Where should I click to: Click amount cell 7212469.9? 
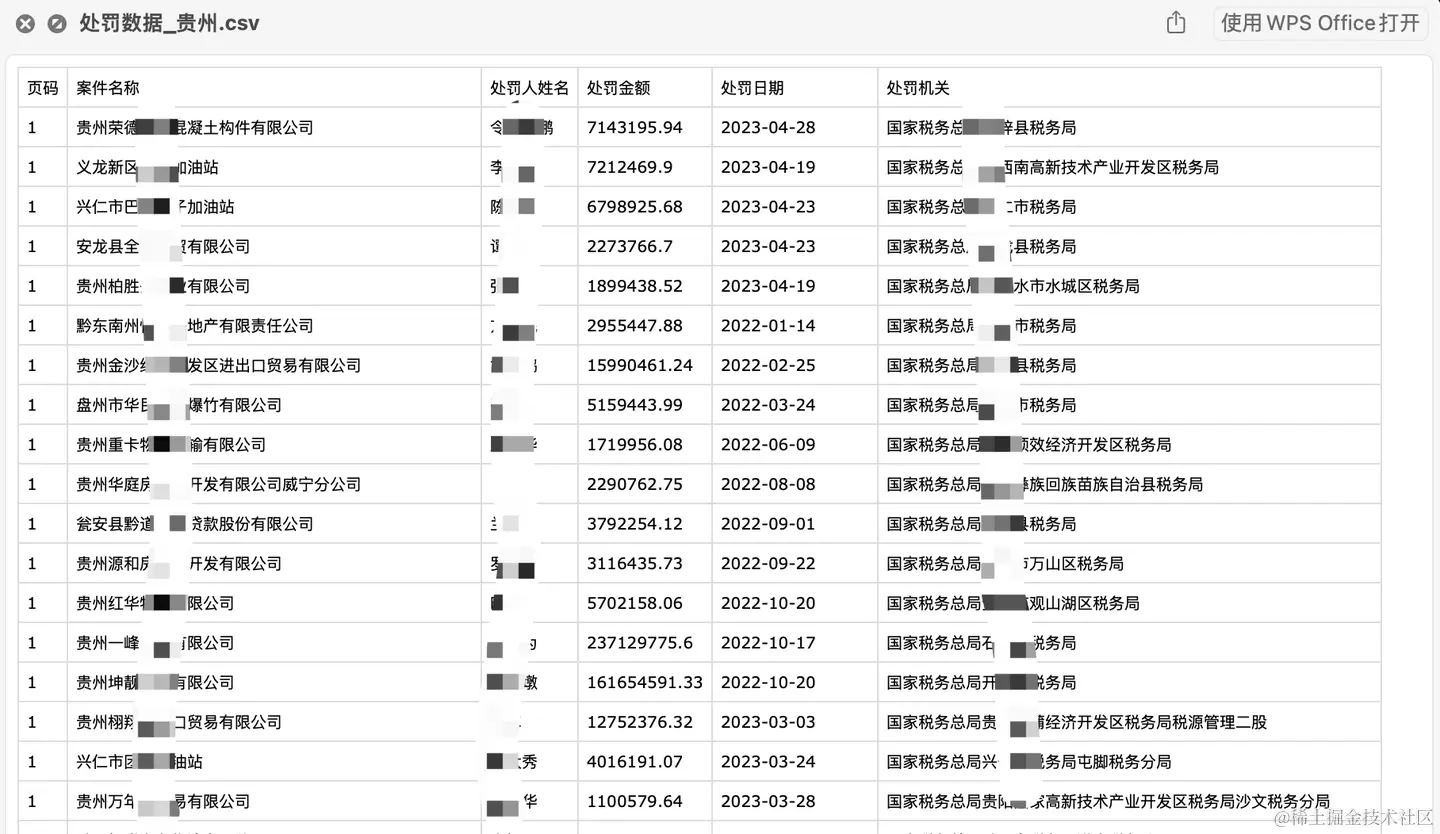(645, 167)
